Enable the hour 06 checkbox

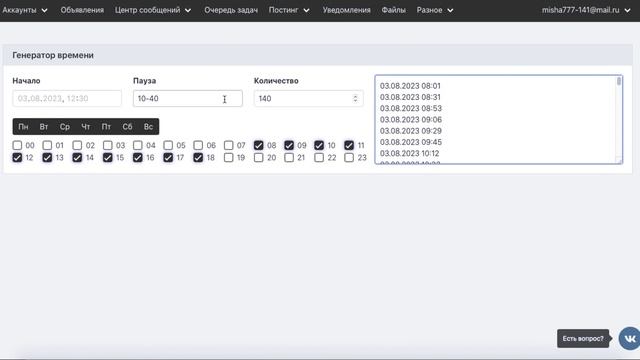[x=198, y=145]
